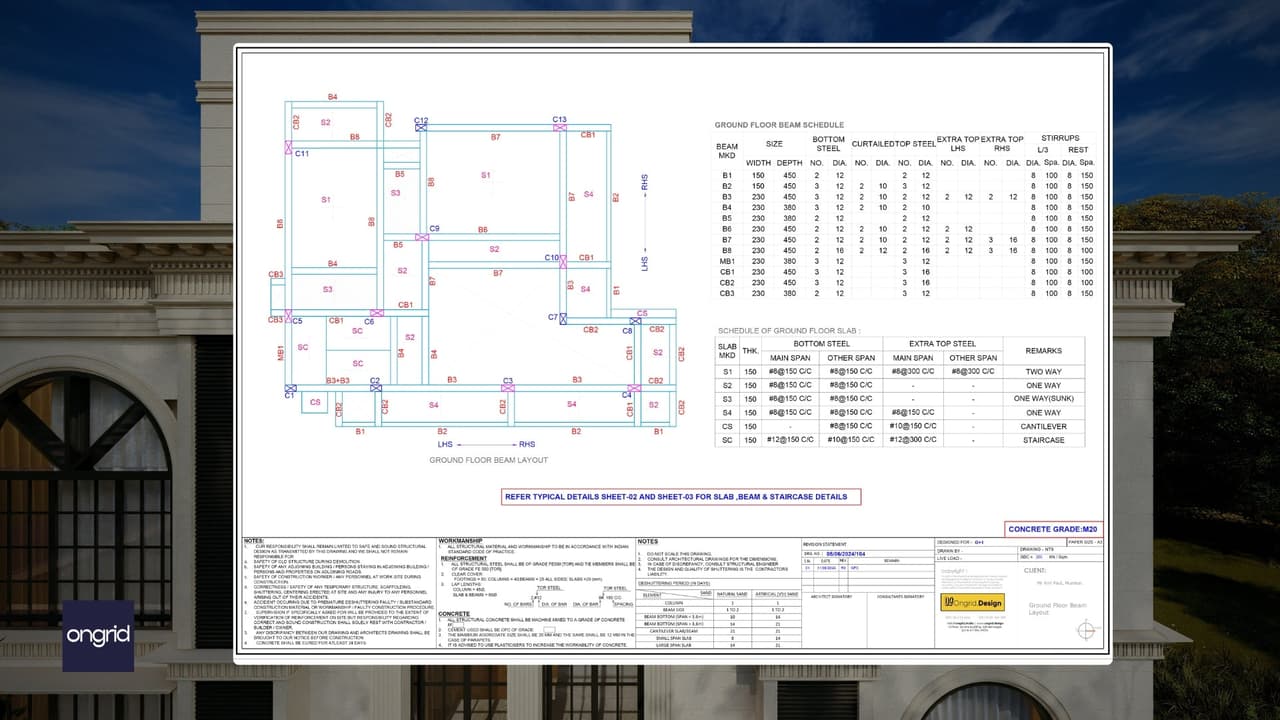Click the C7 column symbol
This screenshot has width=1280, height=720.
[x=564, y=318]
